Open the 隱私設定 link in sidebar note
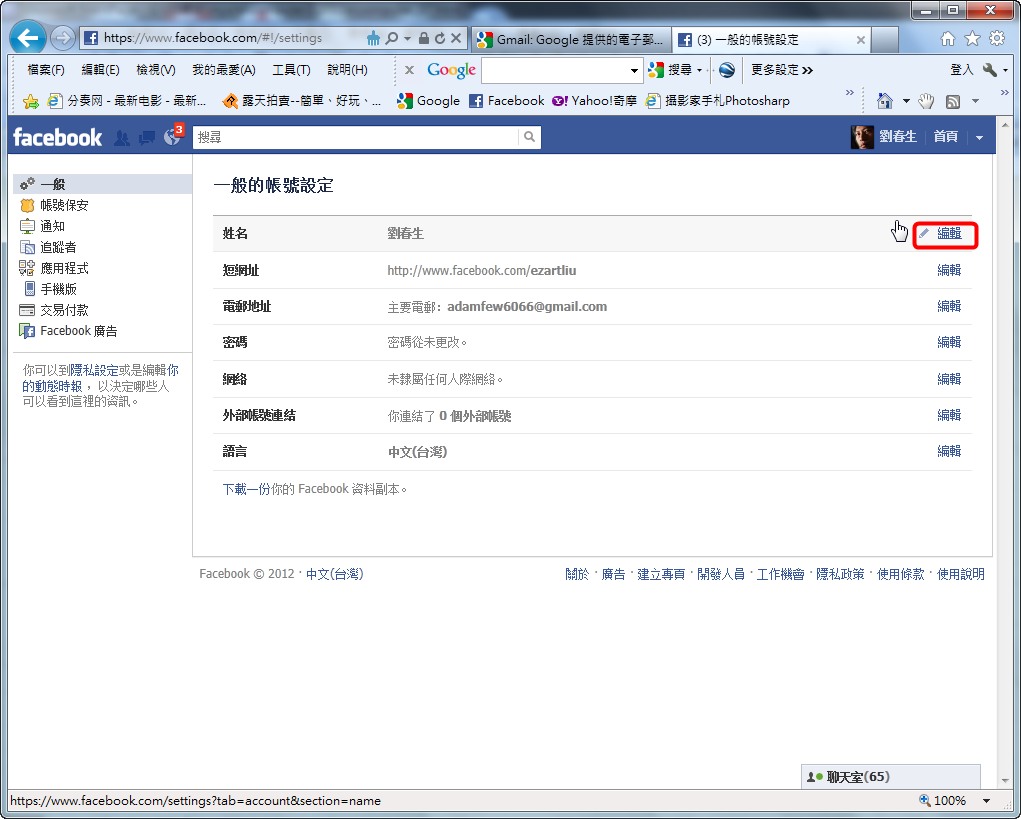The width and height of the screenshot is (1021, 819). coord(94,370)
